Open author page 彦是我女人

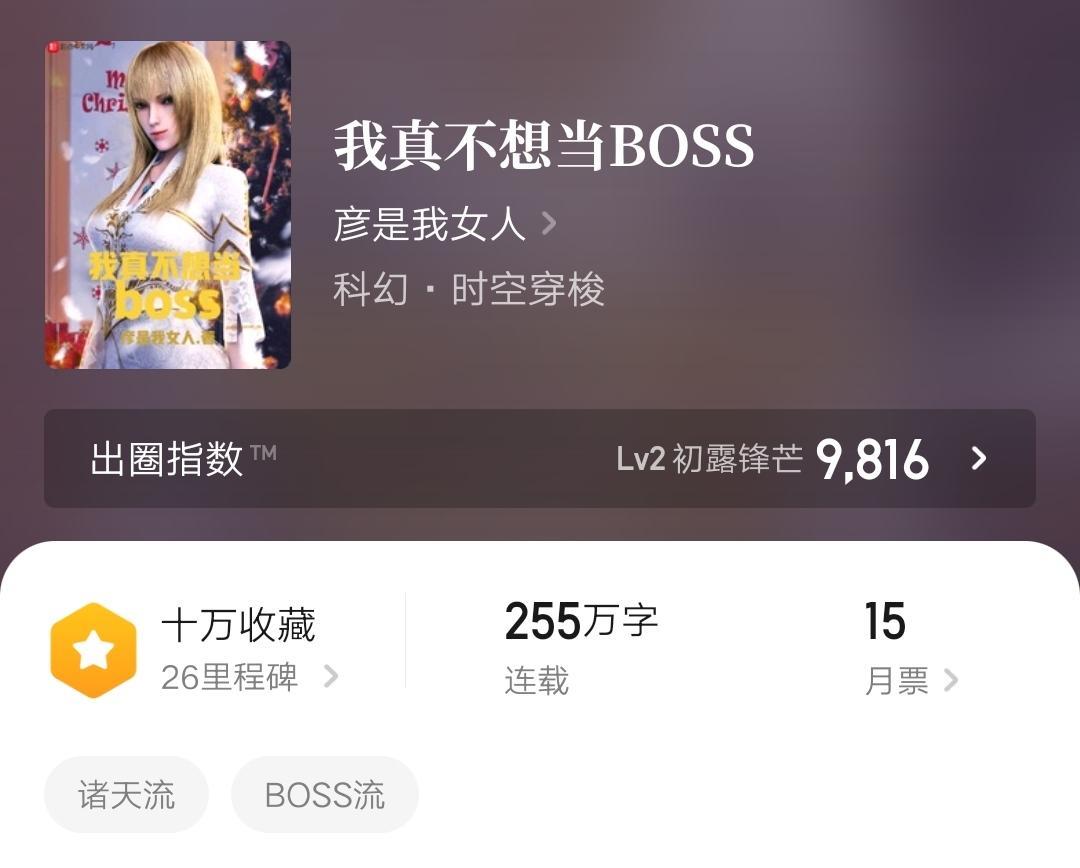430,224
